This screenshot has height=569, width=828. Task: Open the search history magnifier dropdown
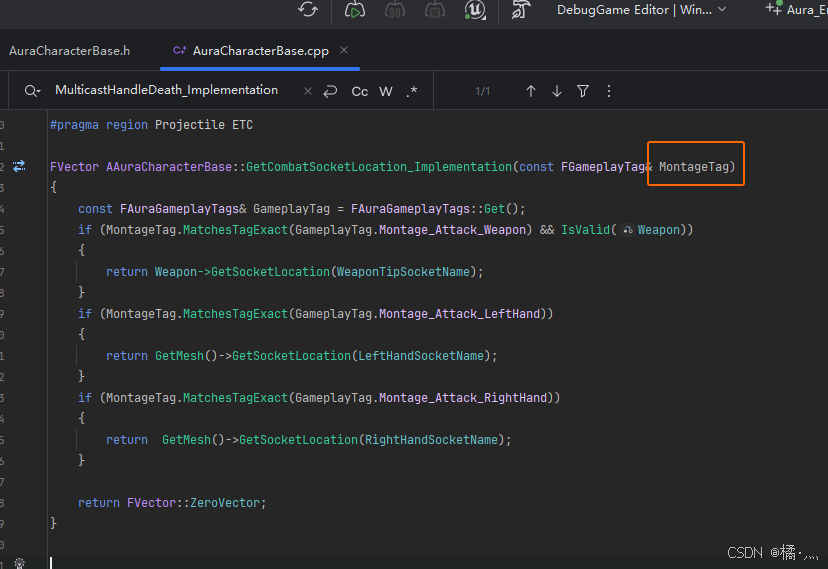point(32,91)
